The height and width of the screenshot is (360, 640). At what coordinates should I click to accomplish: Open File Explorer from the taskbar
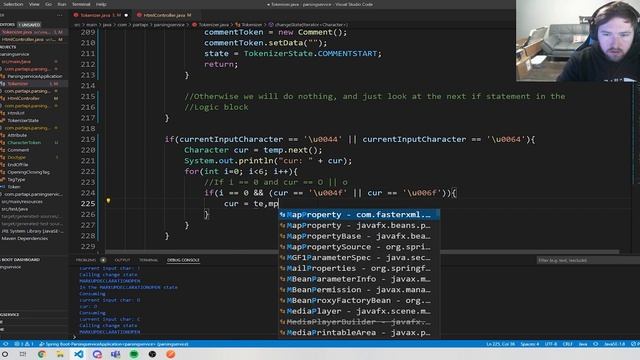coord(60,354)
